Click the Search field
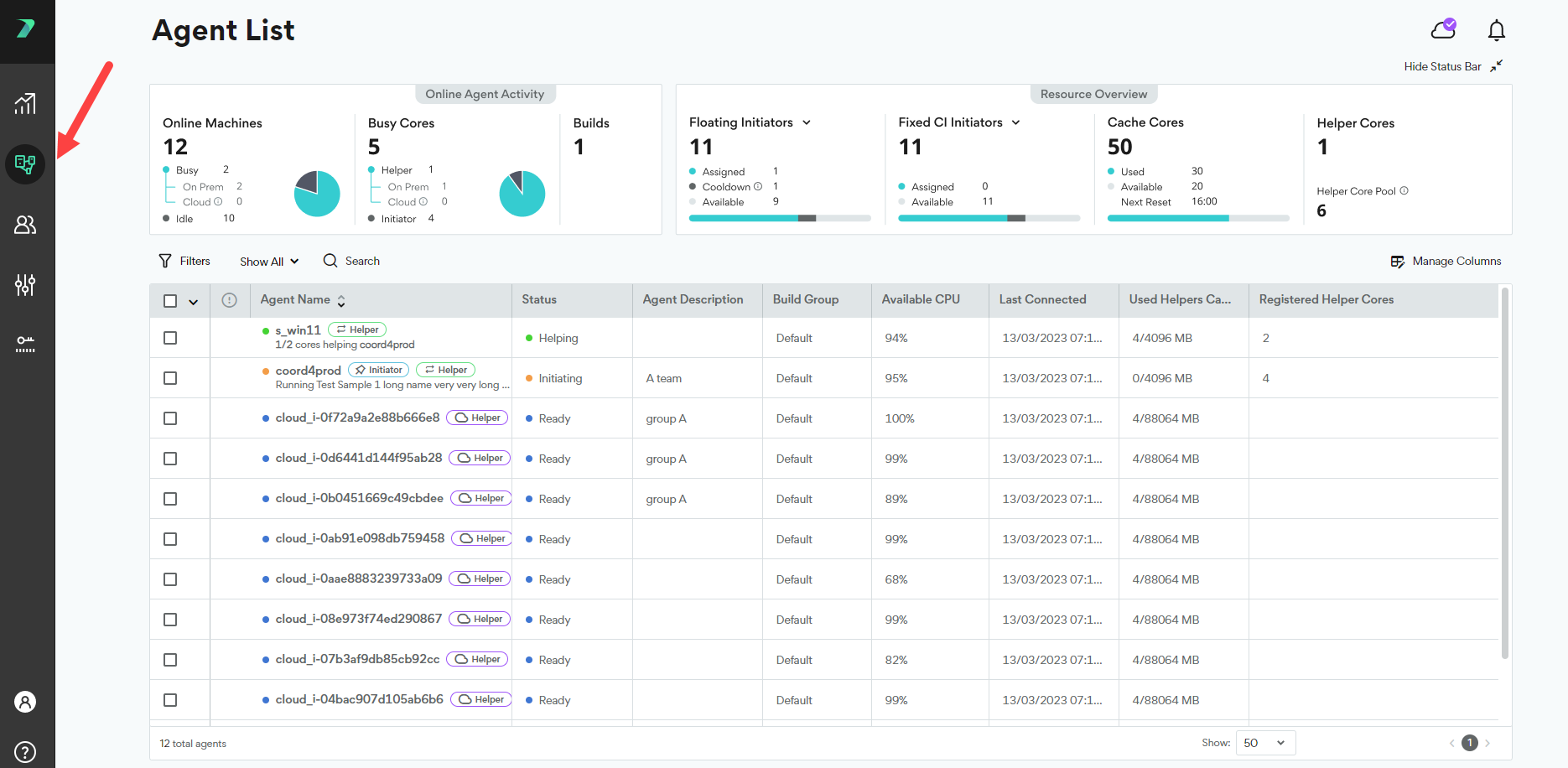1568x768 pixels. point(361,262)
